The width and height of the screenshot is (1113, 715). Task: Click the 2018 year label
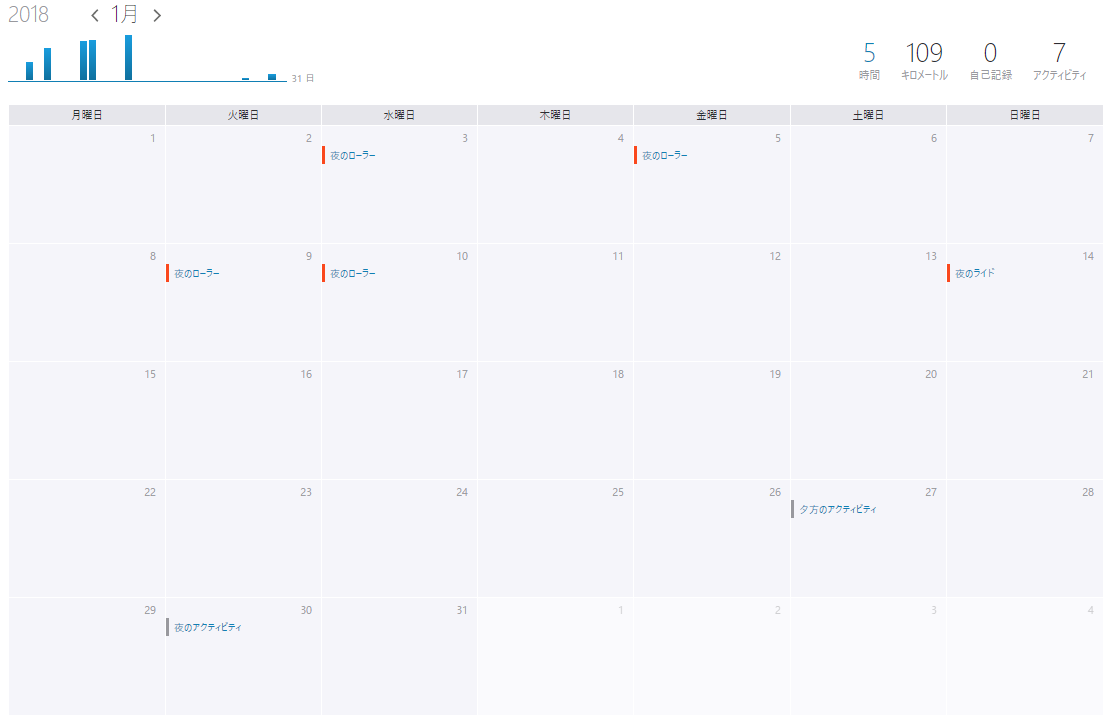pyautogui.click(x=28, y=14)
